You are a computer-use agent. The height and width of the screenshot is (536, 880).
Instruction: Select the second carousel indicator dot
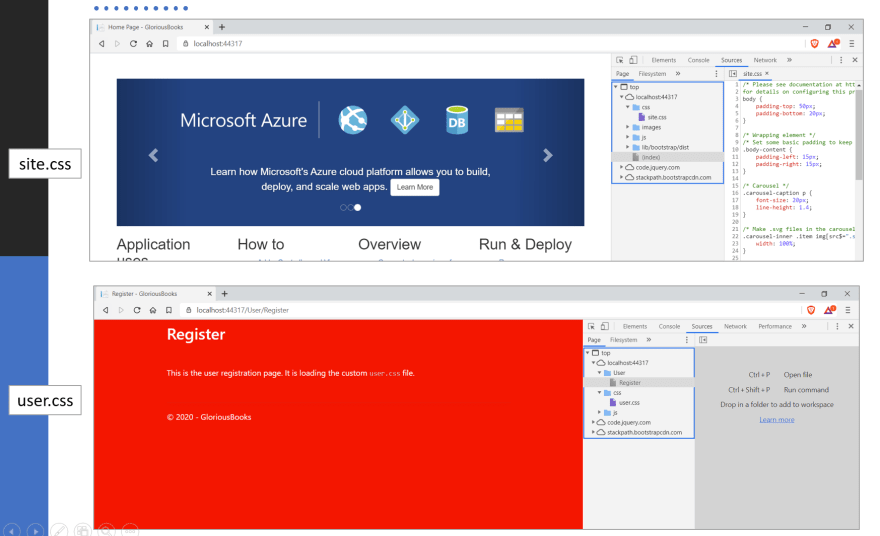coord(350,208)
